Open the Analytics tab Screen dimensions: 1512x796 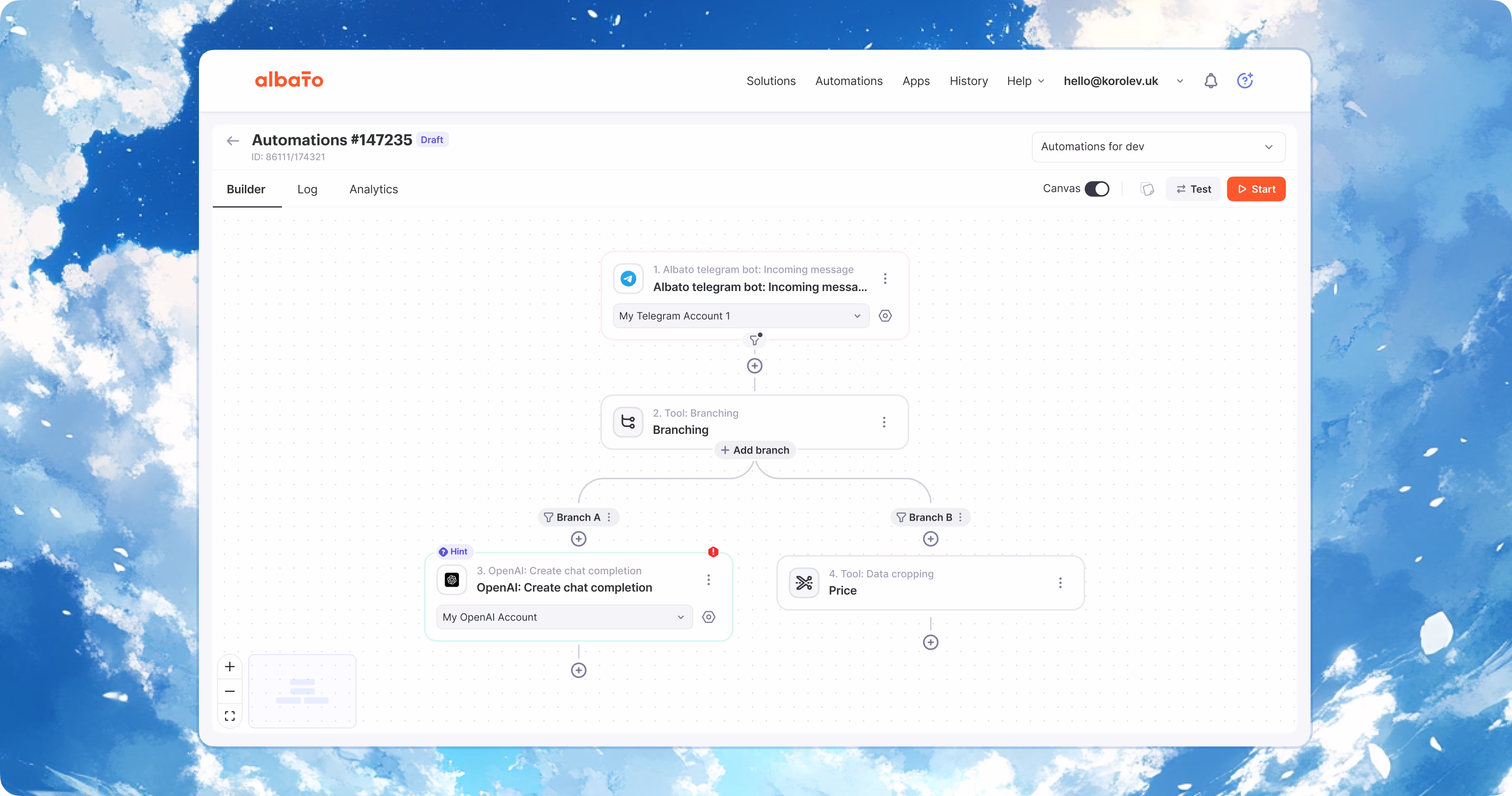[x=373, y=189]
